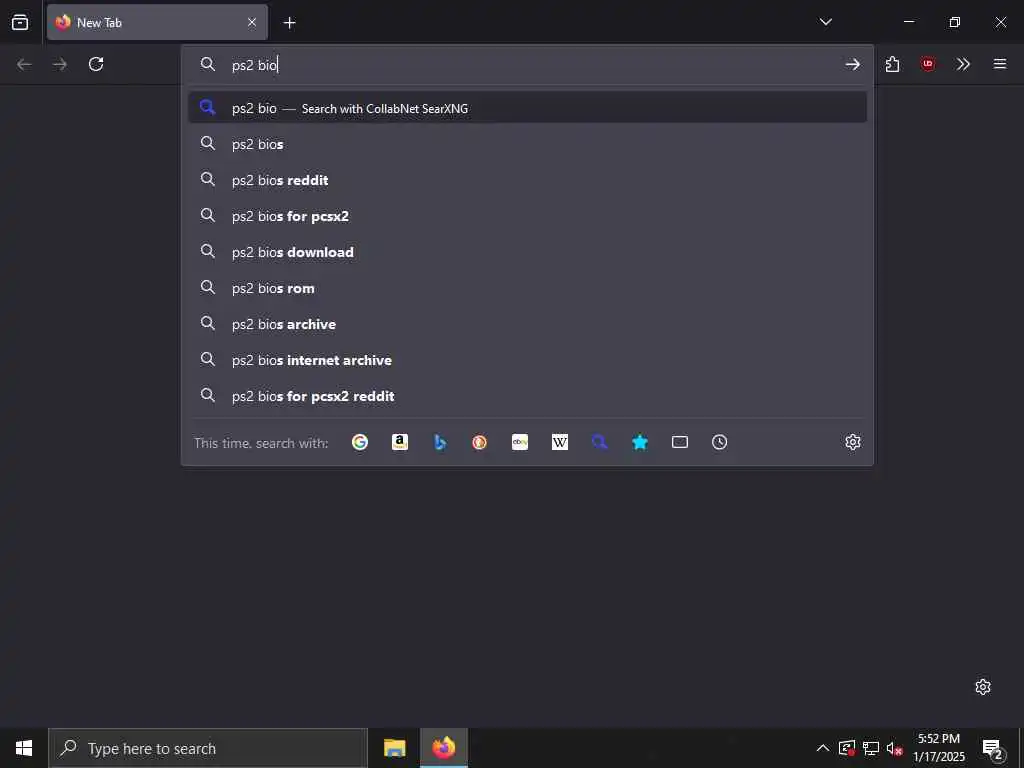Click the 'Type here to search' taskbar box
The height and width of the screenshot is (768, 1024).
[208, 748]
